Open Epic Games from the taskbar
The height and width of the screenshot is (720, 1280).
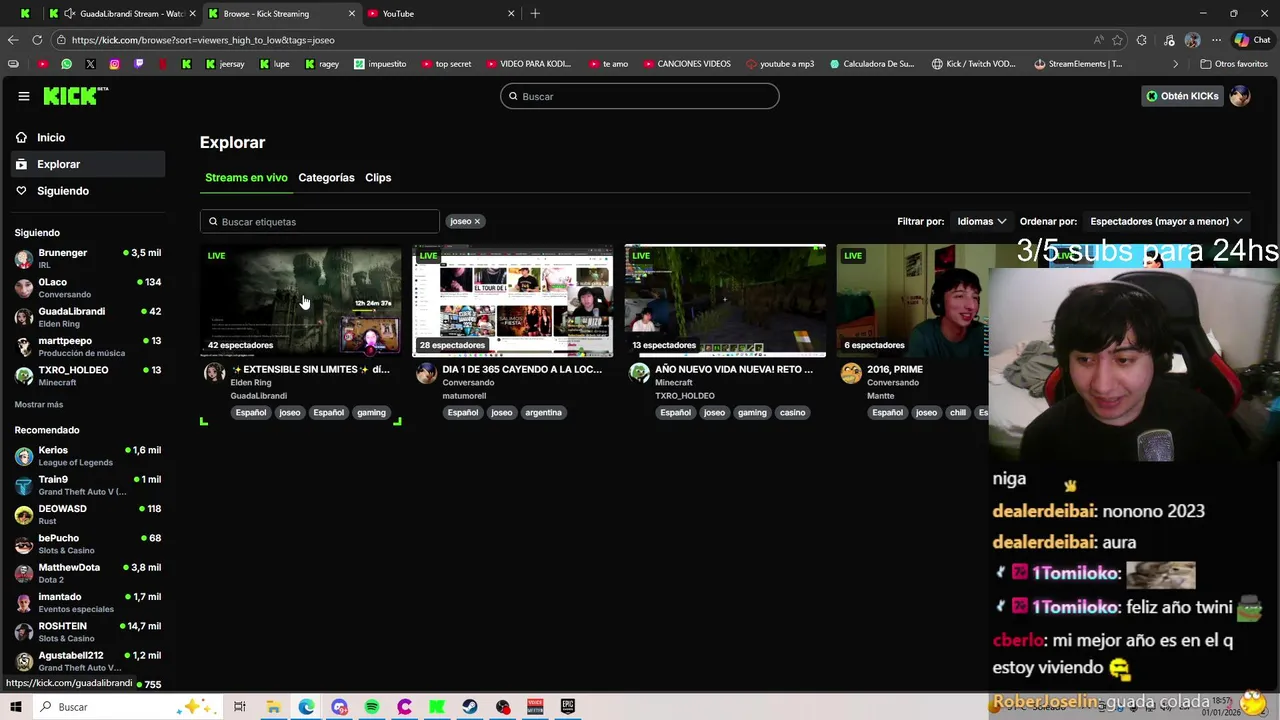pos(568,707)
